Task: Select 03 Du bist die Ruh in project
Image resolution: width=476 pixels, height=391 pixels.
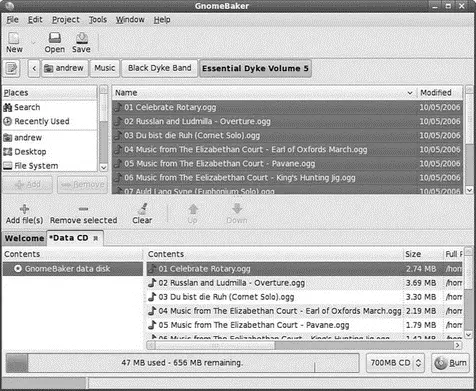Action: pyautogui.click(x=304, y=297)
